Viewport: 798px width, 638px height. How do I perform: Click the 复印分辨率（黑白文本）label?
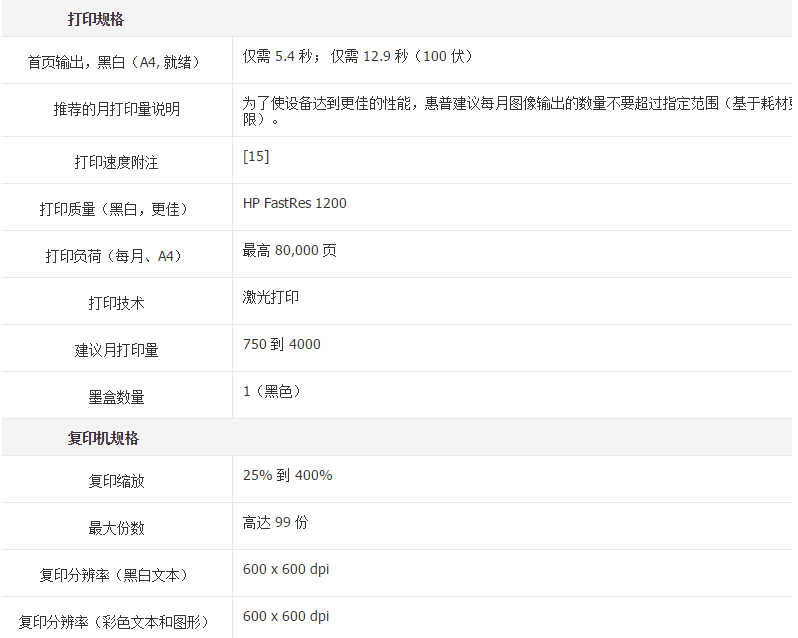point(116,575)
